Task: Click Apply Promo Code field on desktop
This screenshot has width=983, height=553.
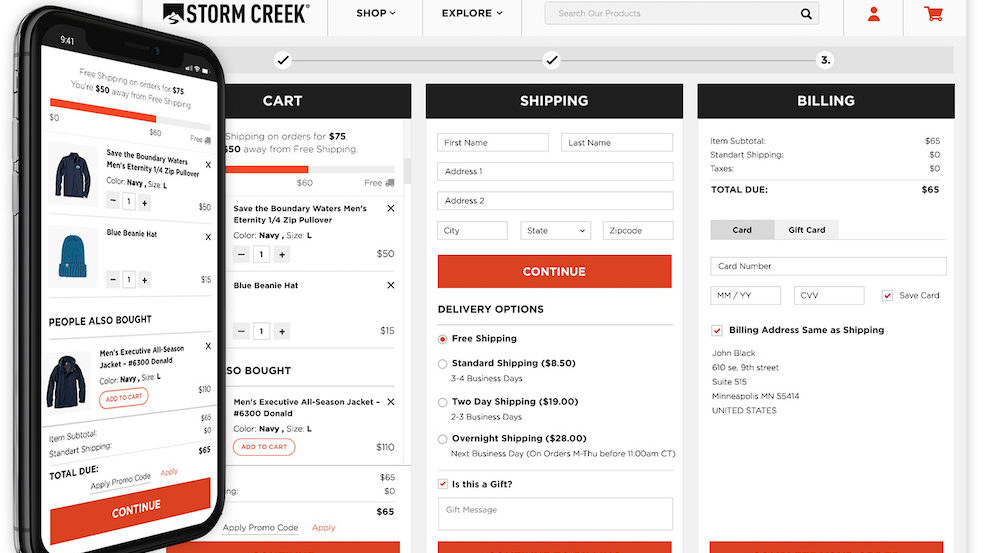Action: (x=260, y=528)
